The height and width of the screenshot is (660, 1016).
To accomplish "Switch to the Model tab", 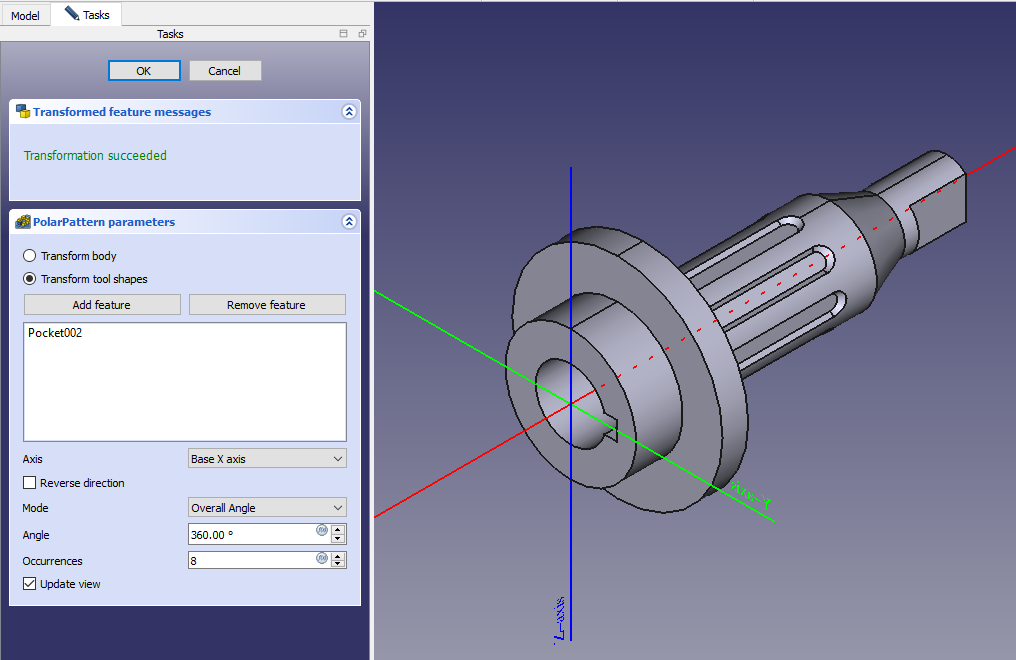I will click(x=25, y=16).
